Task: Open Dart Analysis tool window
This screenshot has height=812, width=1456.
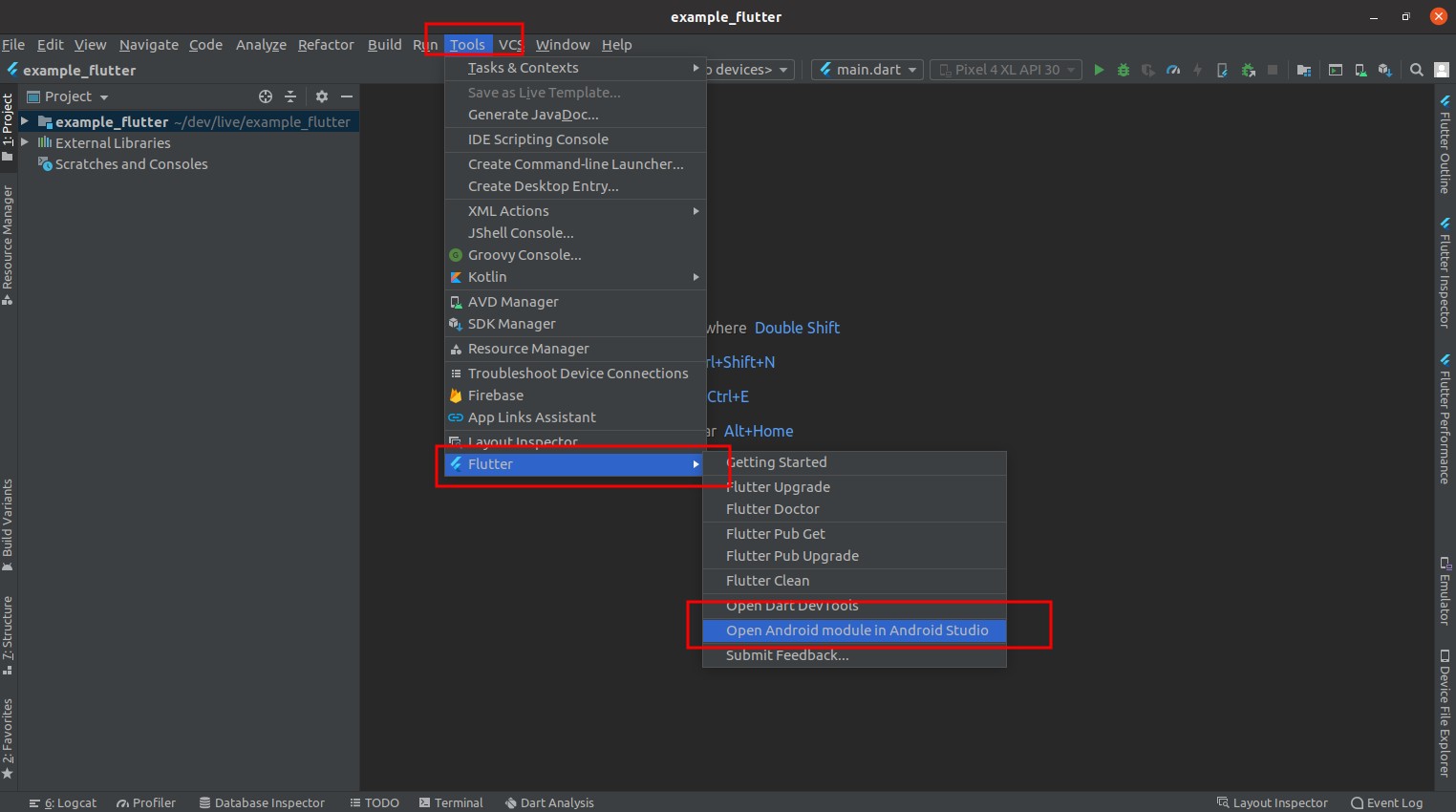Action: pos(549,802)
